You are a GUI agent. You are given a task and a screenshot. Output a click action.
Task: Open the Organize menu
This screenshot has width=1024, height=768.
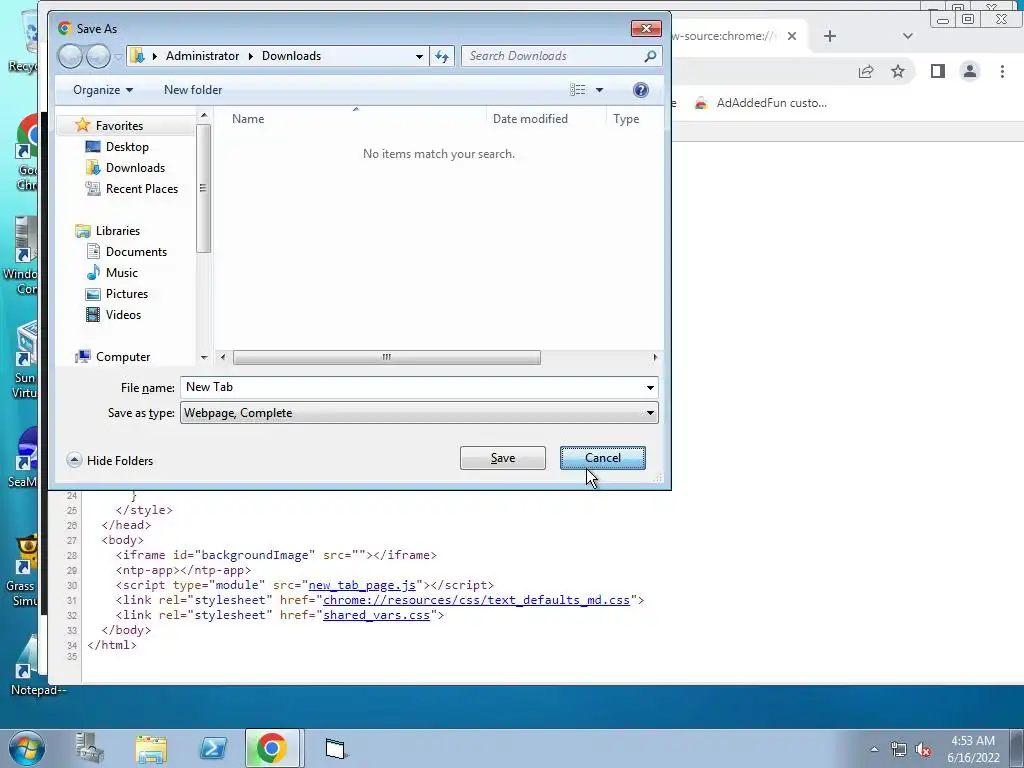pos(103,90)
